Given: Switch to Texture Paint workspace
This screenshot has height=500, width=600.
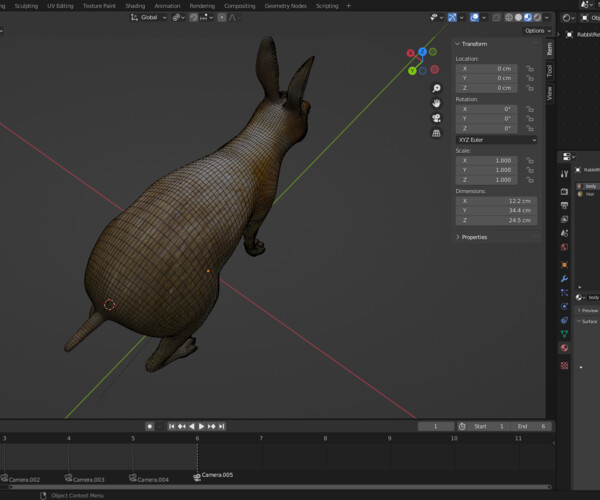Looking at the screenshot, I should (99, 6).
